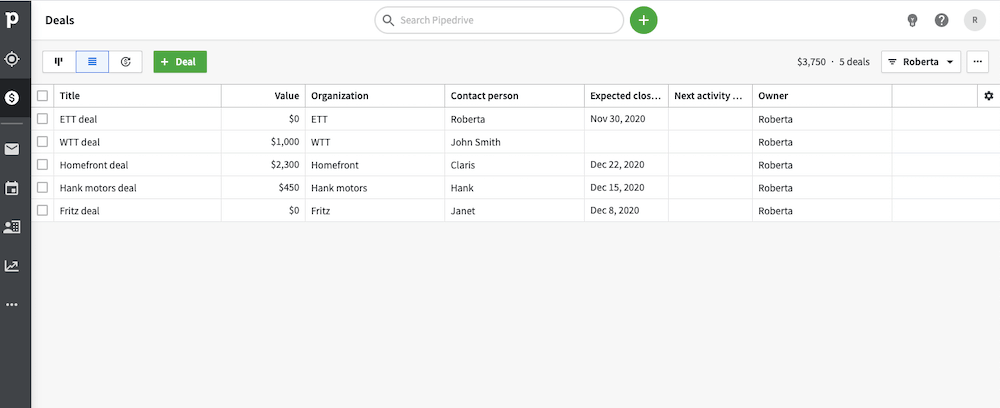The image size is (1000, 408).
Task: Open contact person Hank
Action: tap(462, 188)
